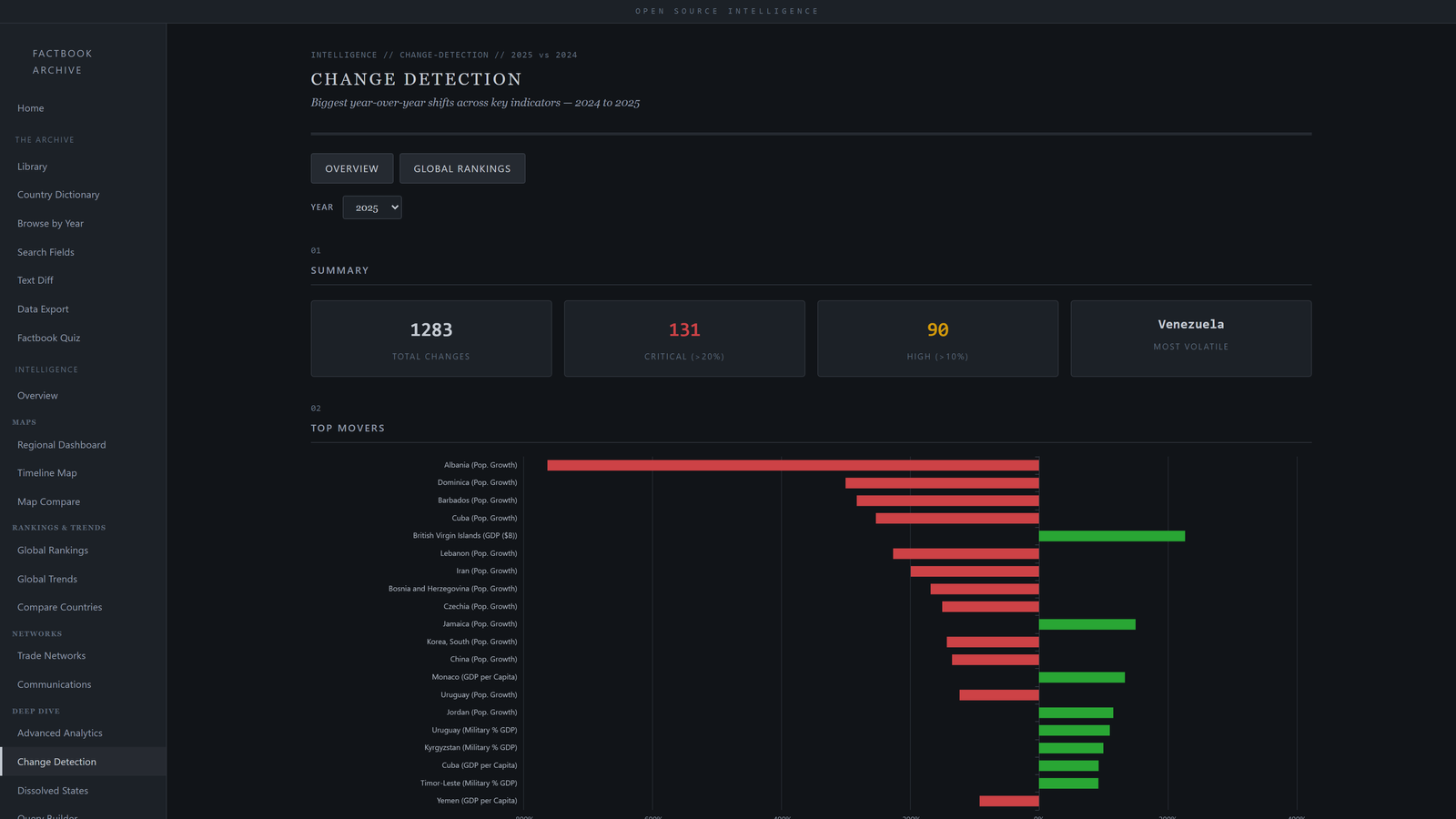Start the Factbook Quiz
Viewport: 1456px width, 819px height.
click(48, 338)
